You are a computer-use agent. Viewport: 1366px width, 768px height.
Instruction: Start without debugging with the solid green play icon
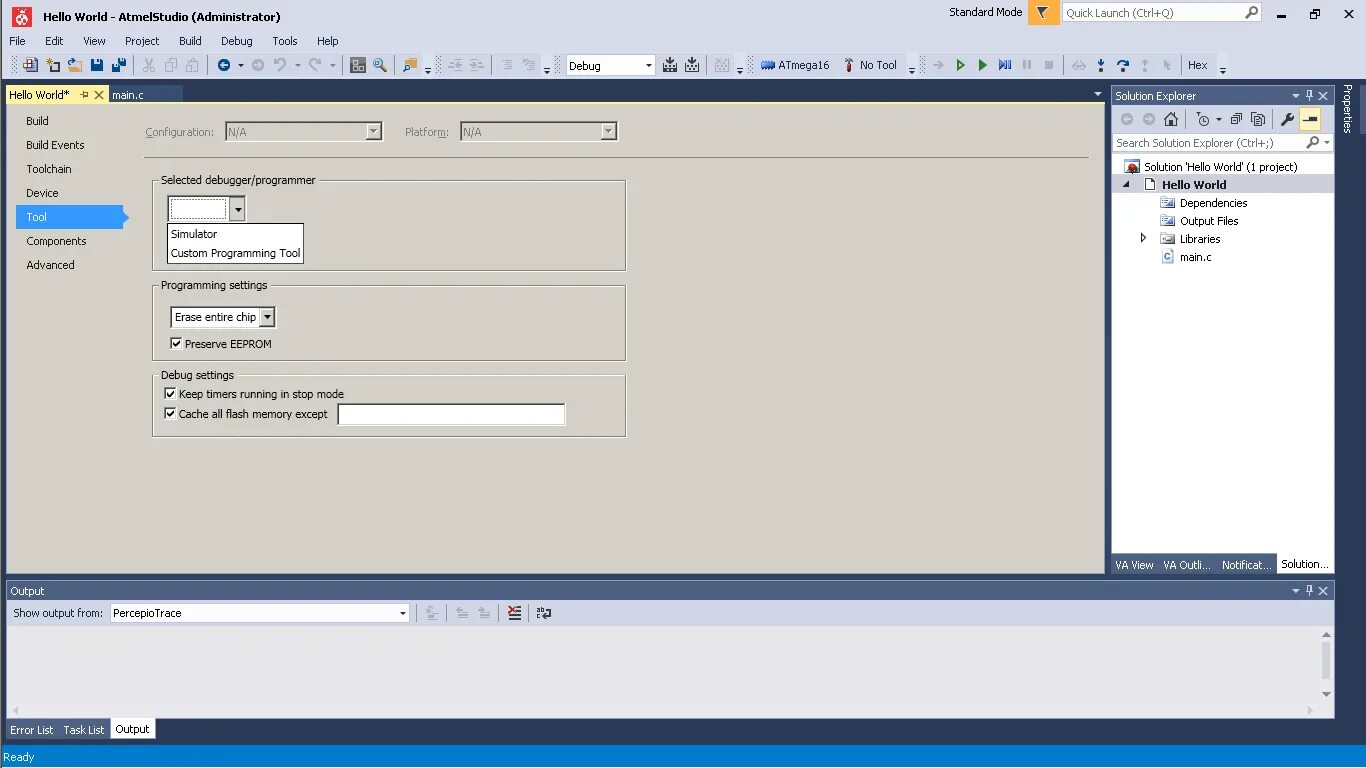click(982, 65)
